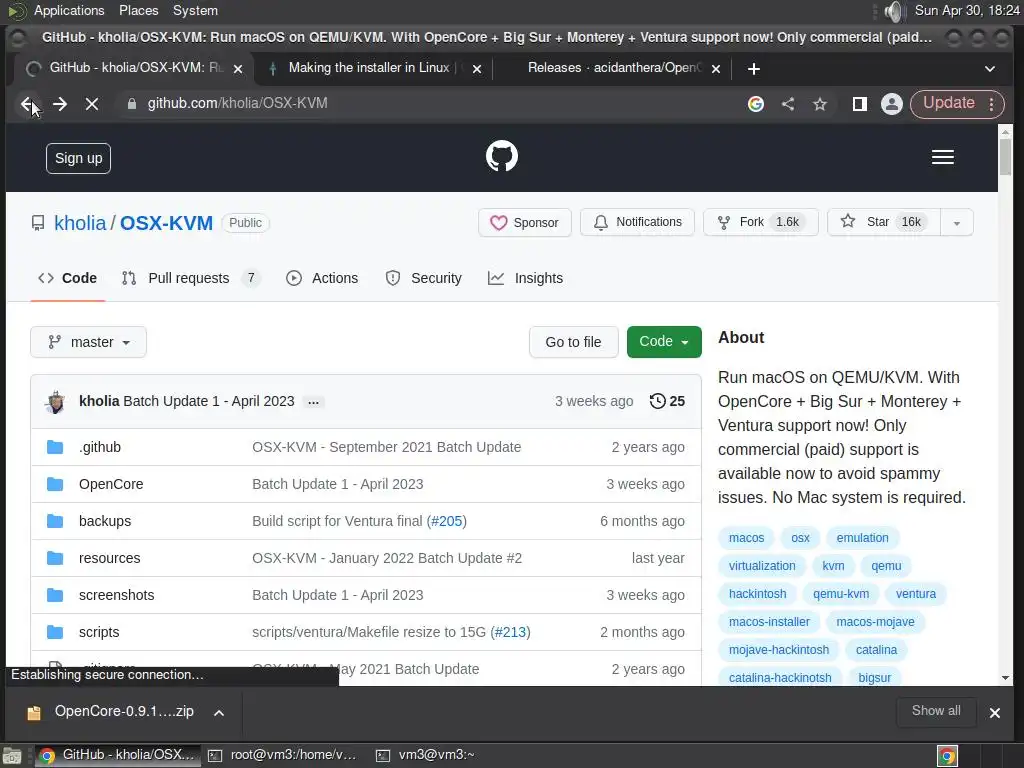Click the Chrome Update button
Image resolution: width=1024 pixels, height=768 pixels.
(x=949, y=103)
